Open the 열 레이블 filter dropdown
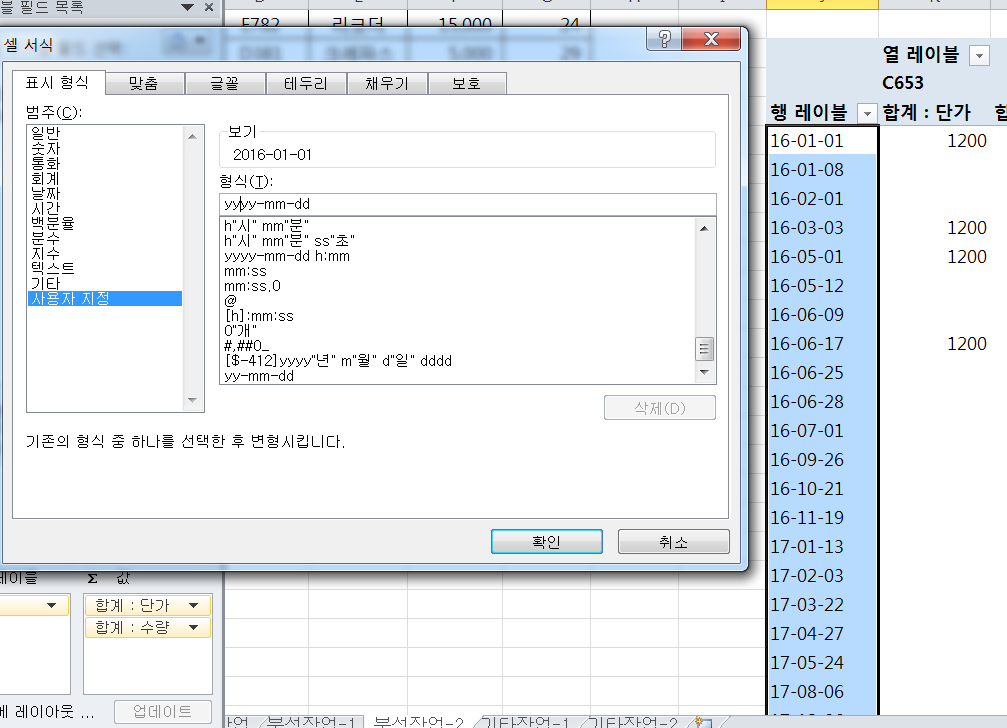Image resolution: width=1007 pixels, height=728 pixels. coord(979,56)
